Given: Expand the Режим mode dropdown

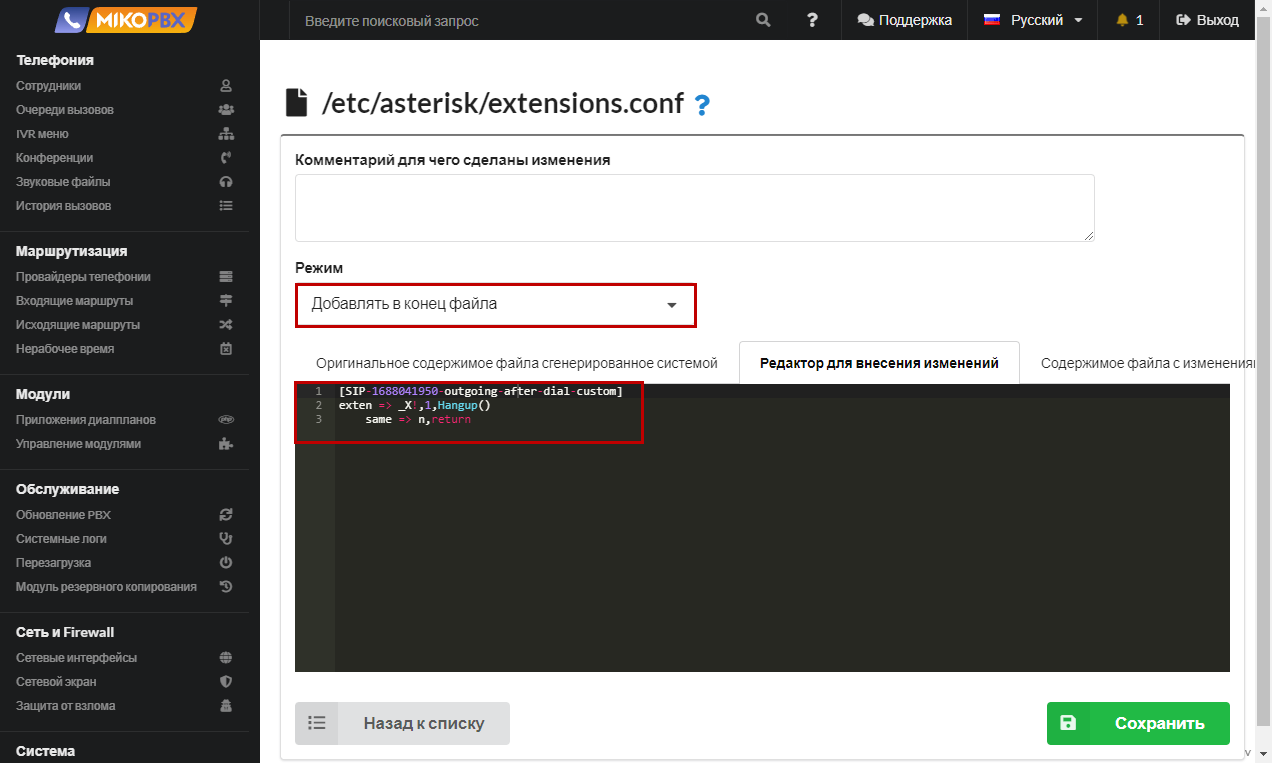Looking at the screenshot, I should [495, 305].
